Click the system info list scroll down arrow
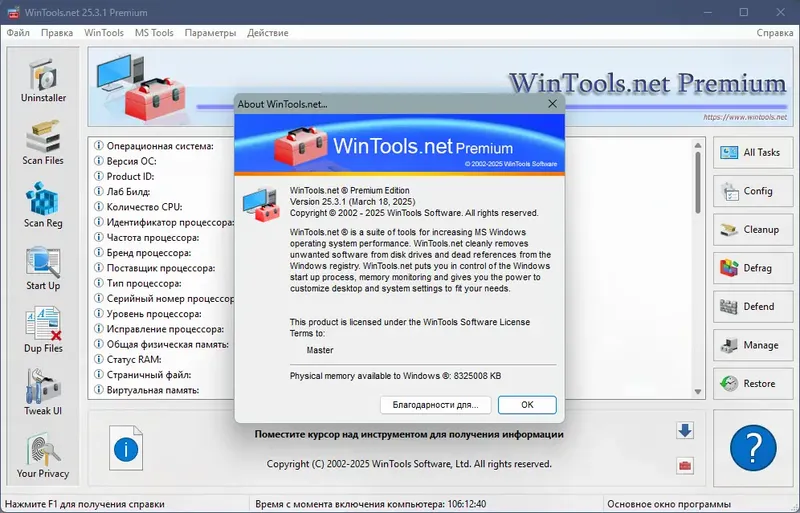This screenshot has width=800, height=513. click(698, 392)
